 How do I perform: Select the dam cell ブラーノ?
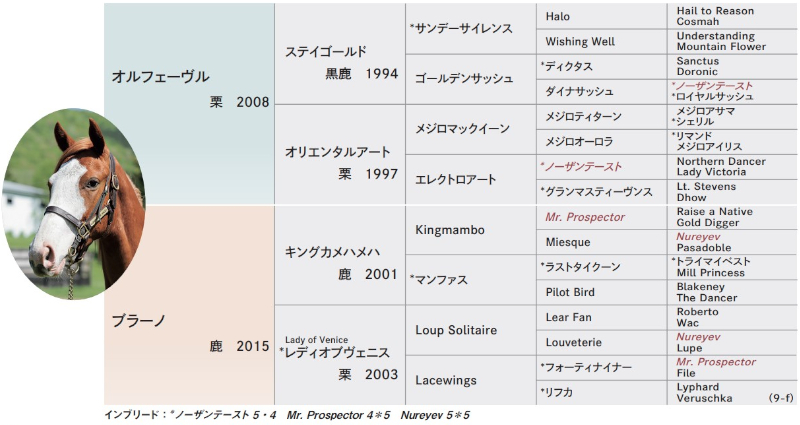[189, 305]
